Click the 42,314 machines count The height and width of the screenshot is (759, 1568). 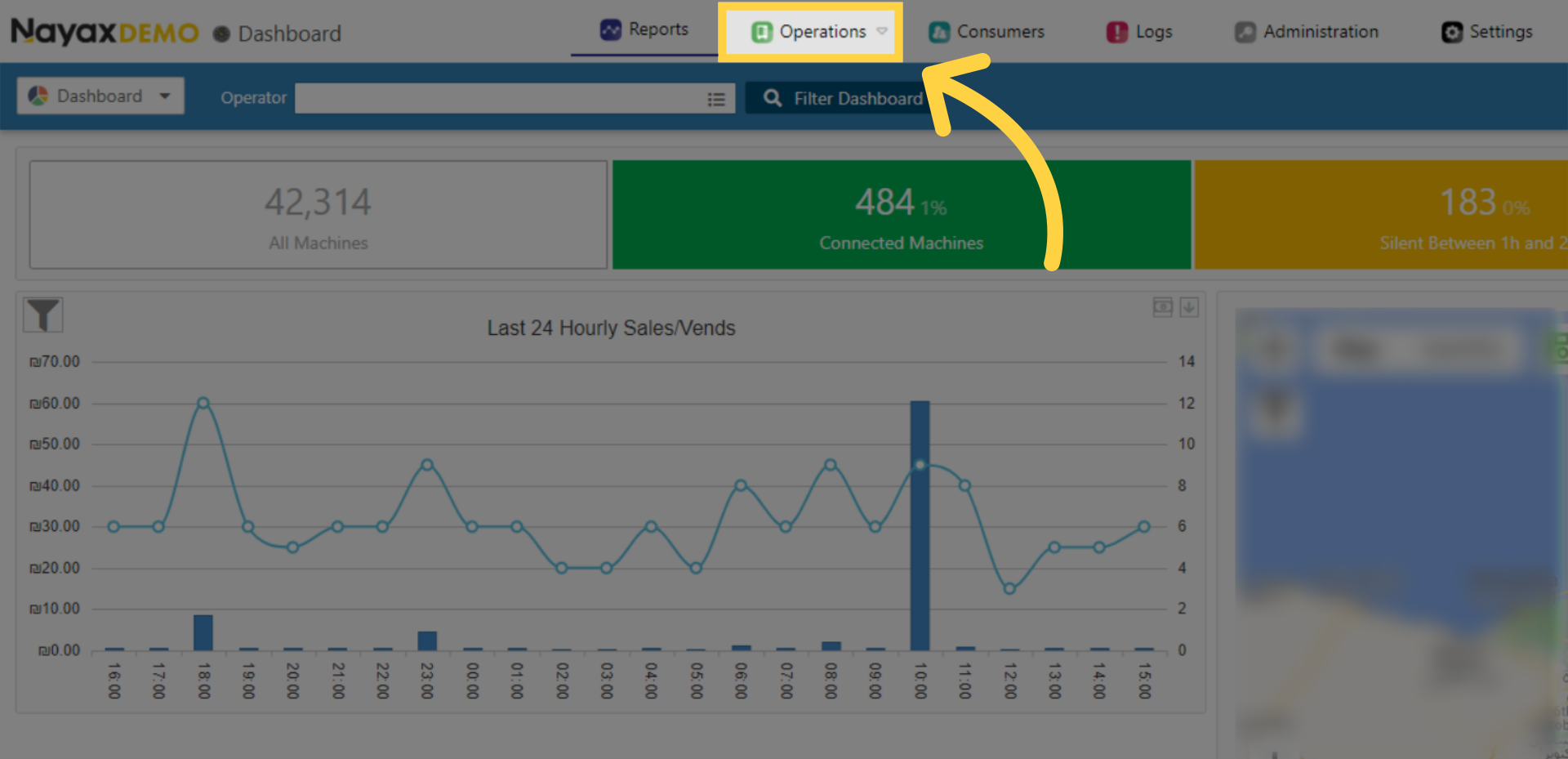coord(318,202)
